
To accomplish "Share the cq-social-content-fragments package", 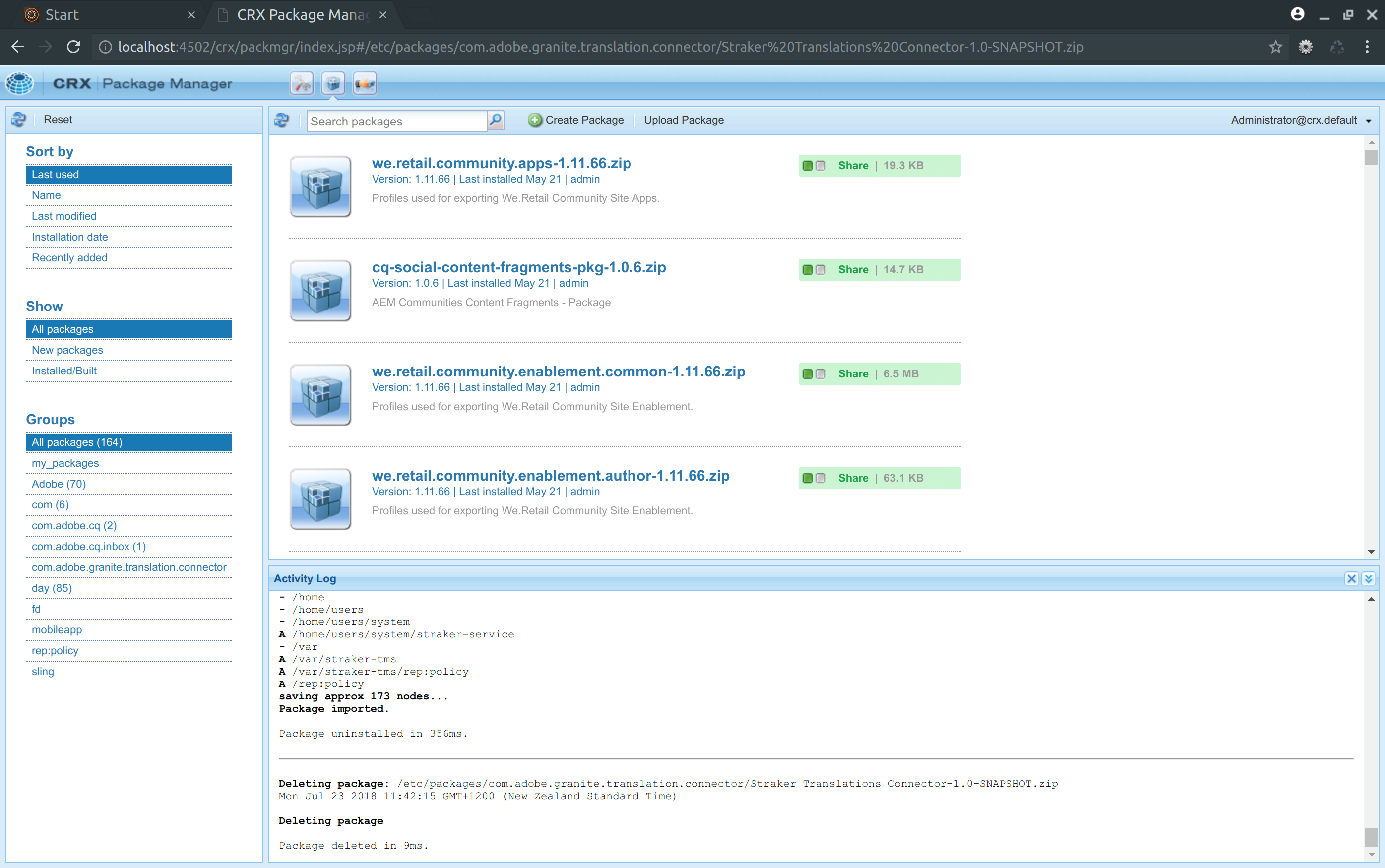I will click(x=853, y=270).
